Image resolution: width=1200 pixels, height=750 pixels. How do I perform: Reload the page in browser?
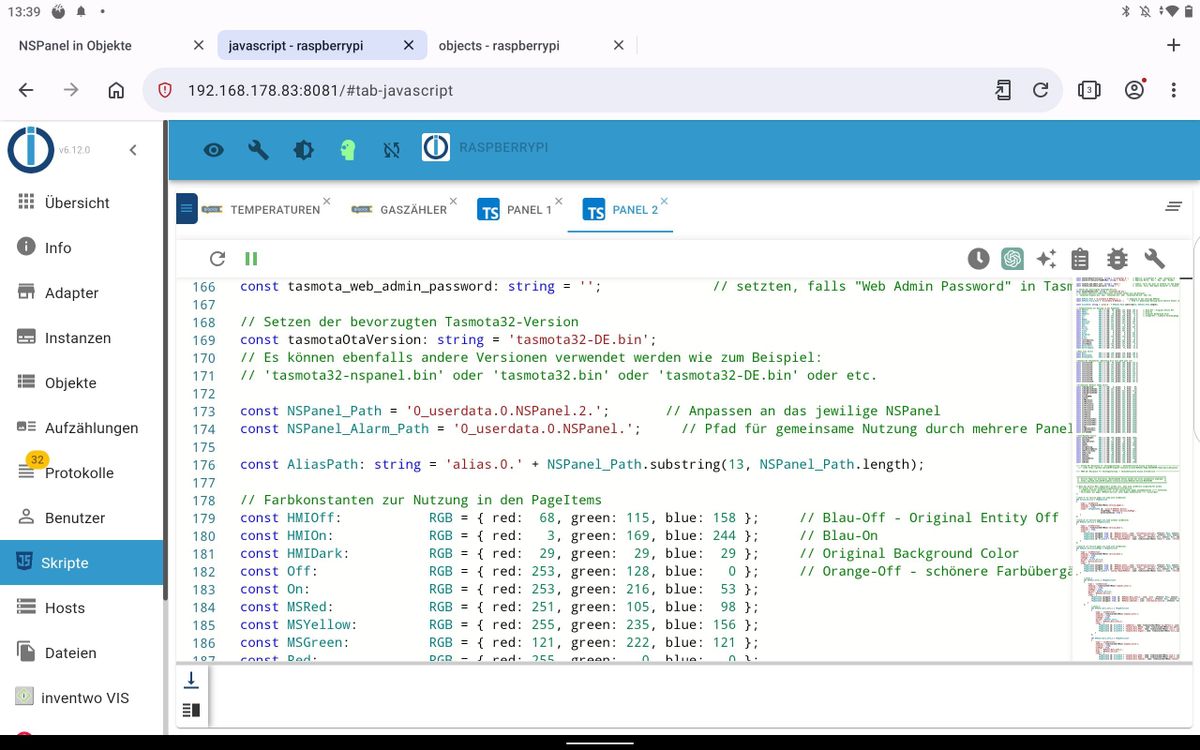coord(1040,90)
